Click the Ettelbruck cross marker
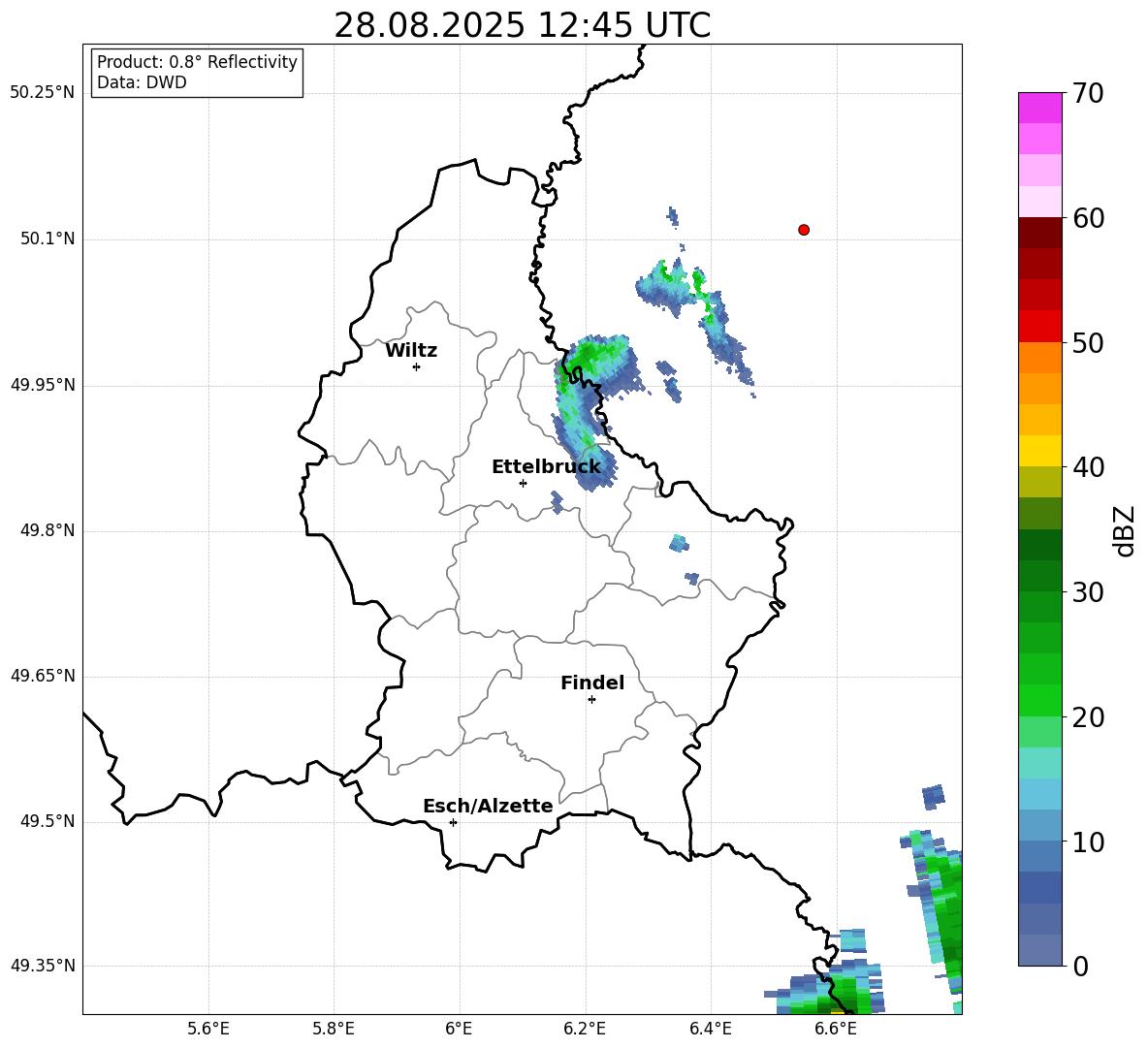This screenshot has width=1148, height=1048. point(523,483)
